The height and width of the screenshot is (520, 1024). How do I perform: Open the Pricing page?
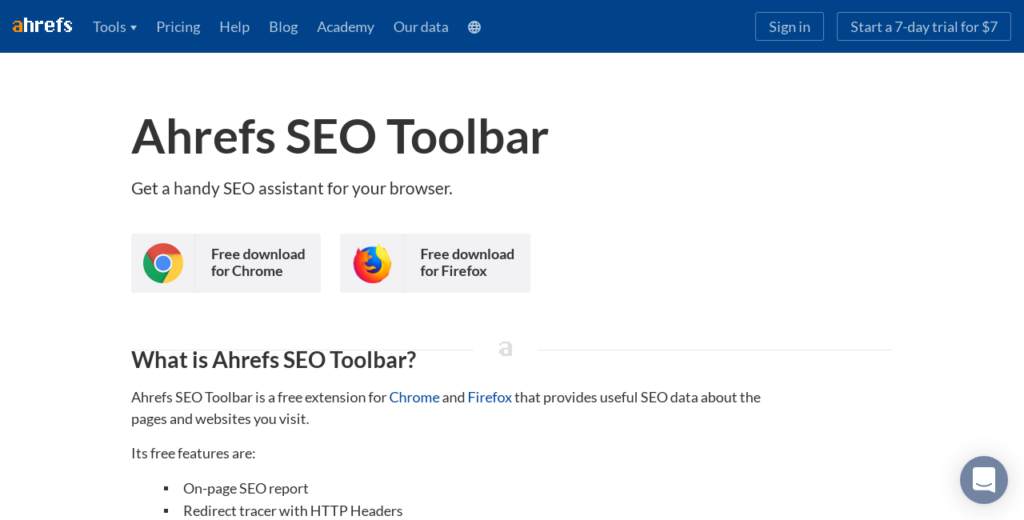[x=178, y=27]
